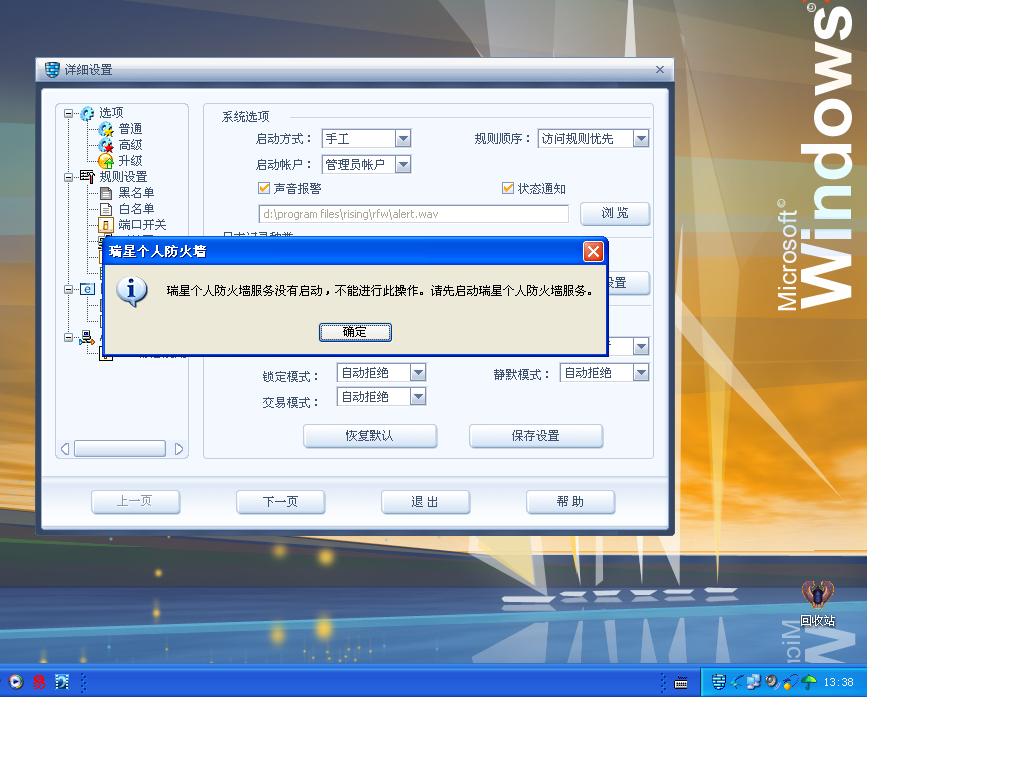1024x768 pixels.
Task: Click the gear-star icon beside 普通
Action: (106, 129)
